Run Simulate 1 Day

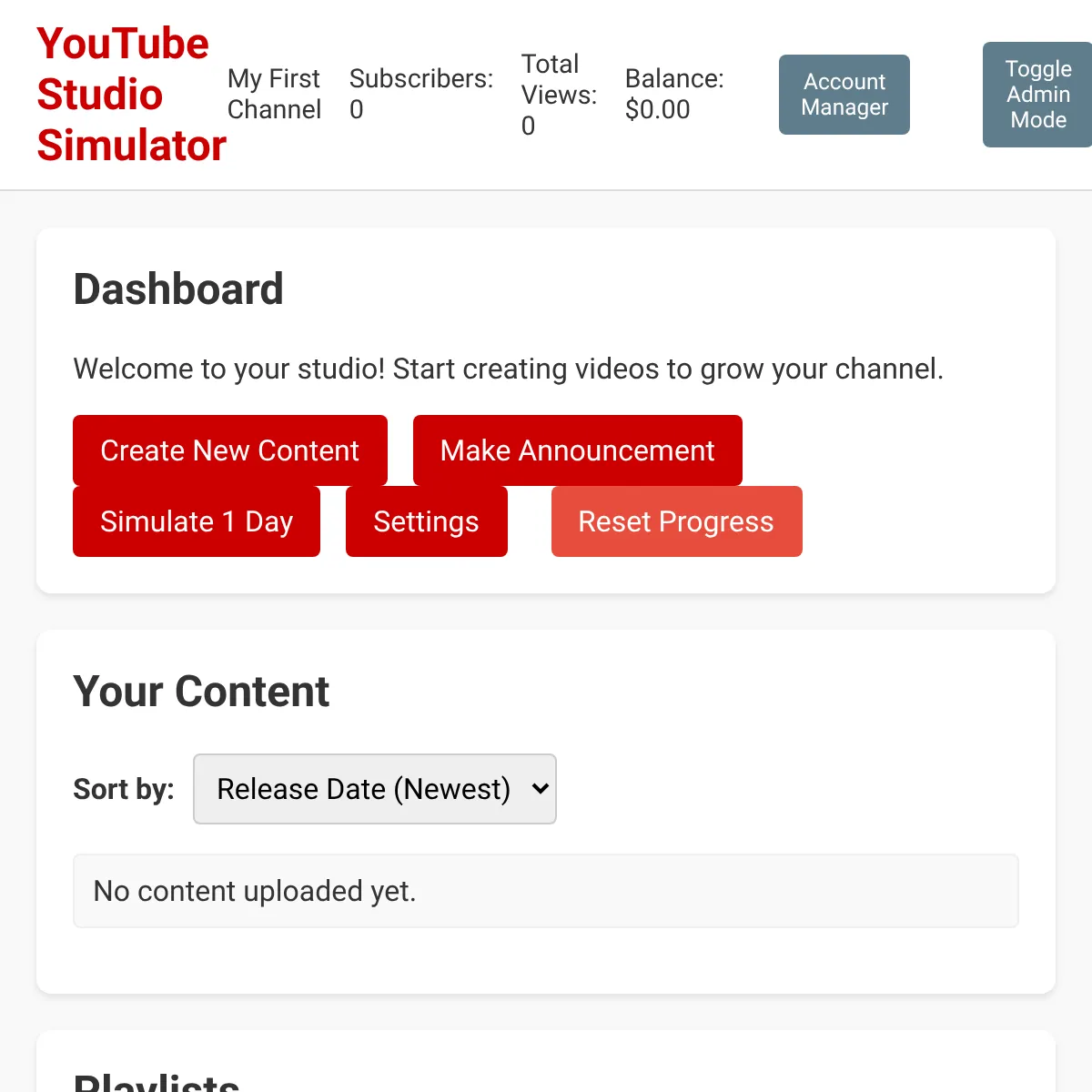pos(197,521)
